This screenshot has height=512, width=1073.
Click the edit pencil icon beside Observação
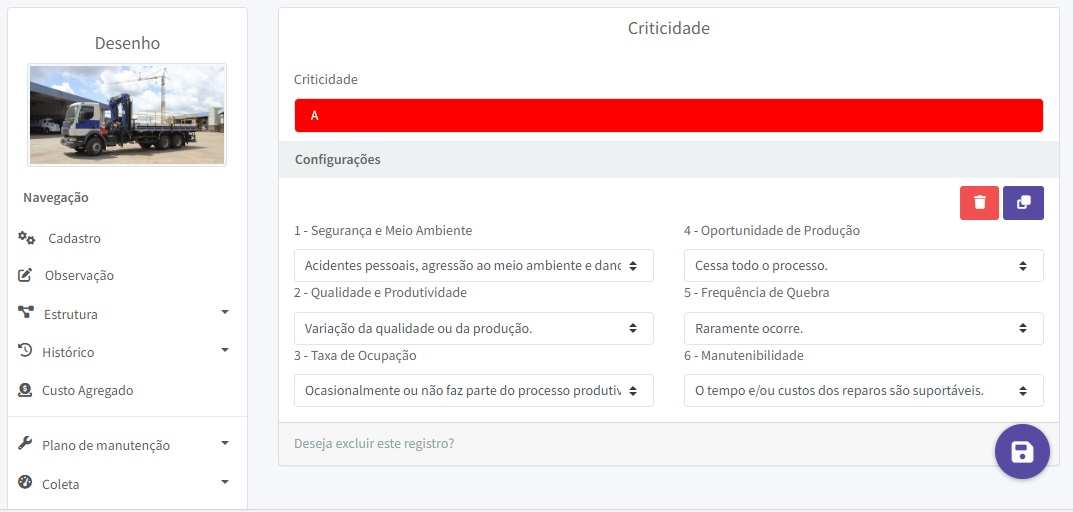coord(26,275)
